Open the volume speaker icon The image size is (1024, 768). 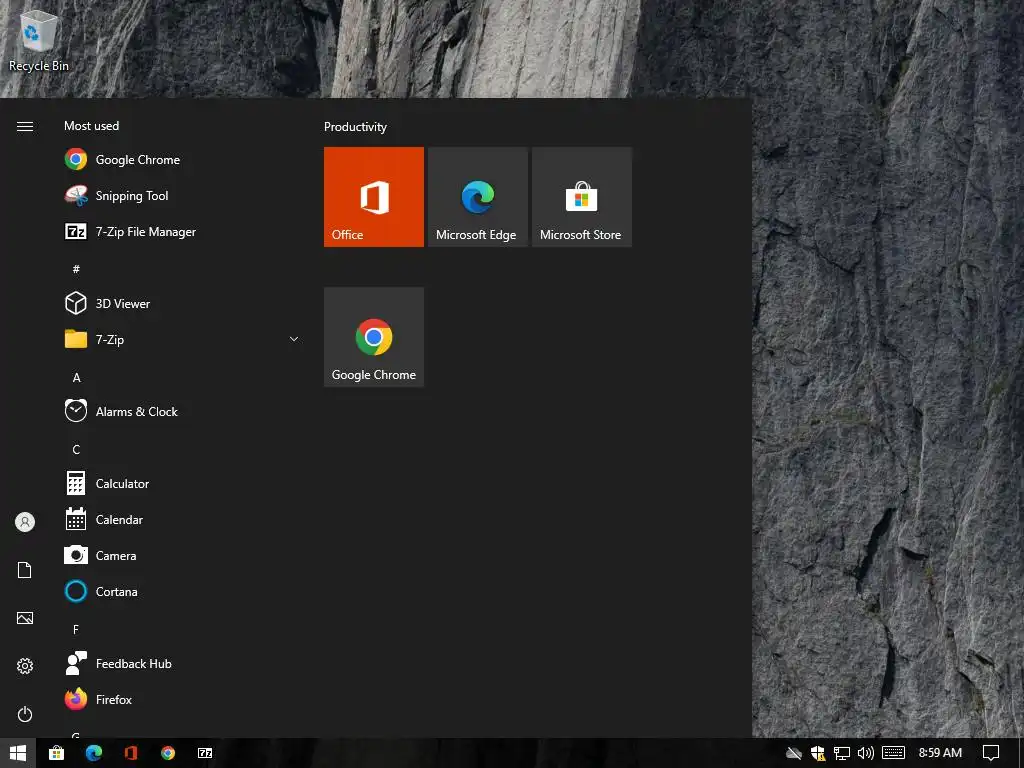[866, 753]
